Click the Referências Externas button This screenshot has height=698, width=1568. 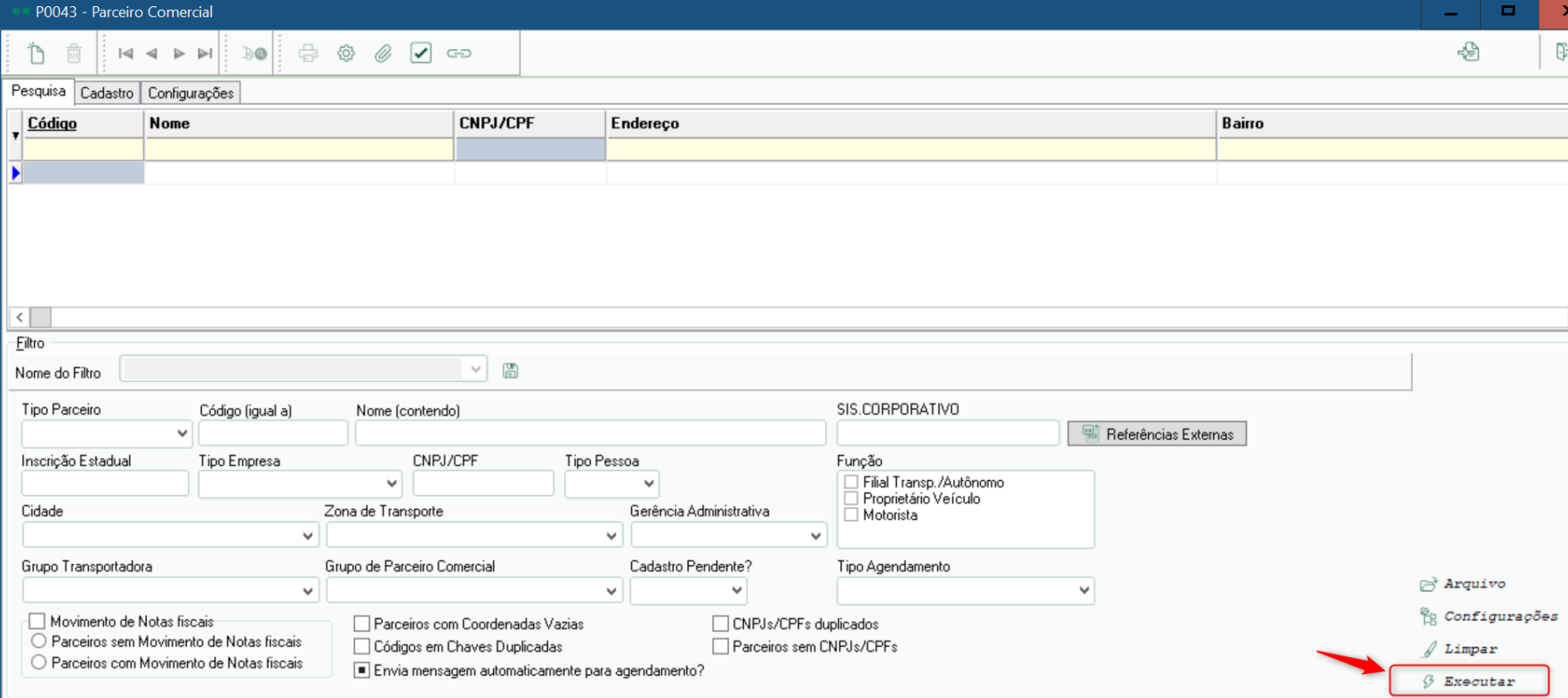pyautogui.click(x=1157, y=434)
